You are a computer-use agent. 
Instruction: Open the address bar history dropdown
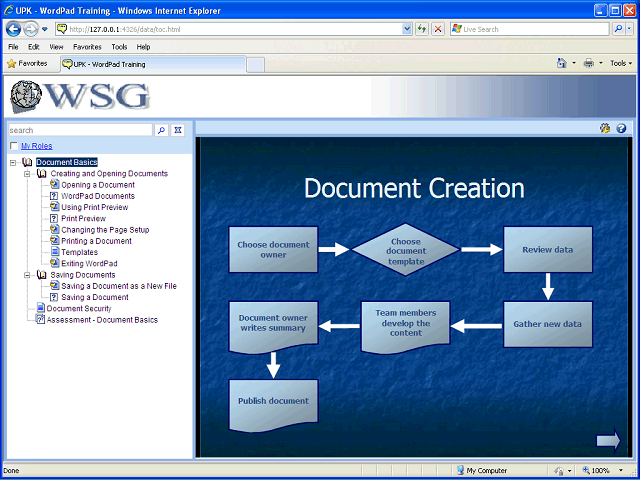407,29
